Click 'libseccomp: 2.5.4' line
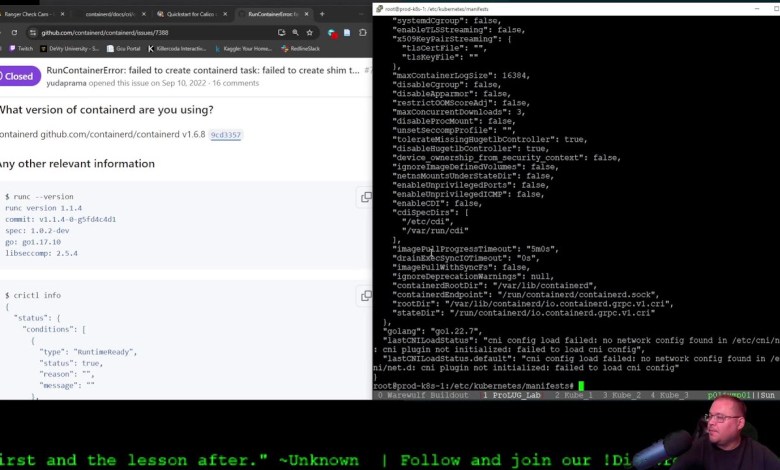This screenshot has width=780, height=470. coord(41,253)
